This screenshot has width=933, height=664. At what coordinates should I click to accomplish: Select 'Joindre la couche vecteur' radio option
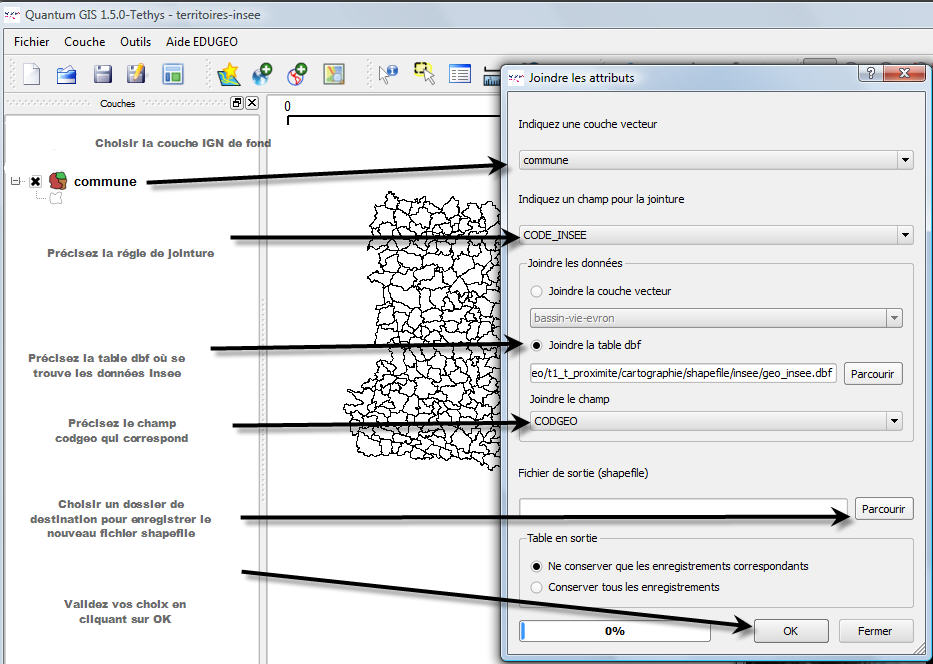click(537, 291)
